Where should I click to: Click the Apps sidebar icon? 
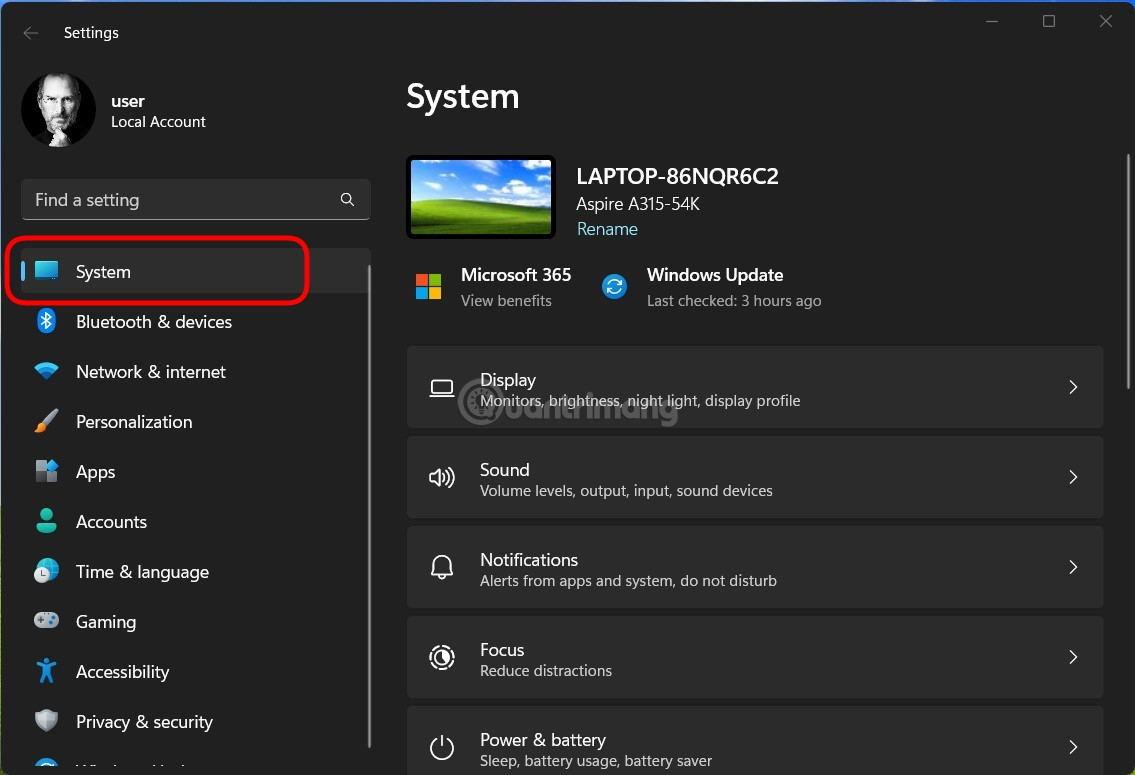coord(46,471)
